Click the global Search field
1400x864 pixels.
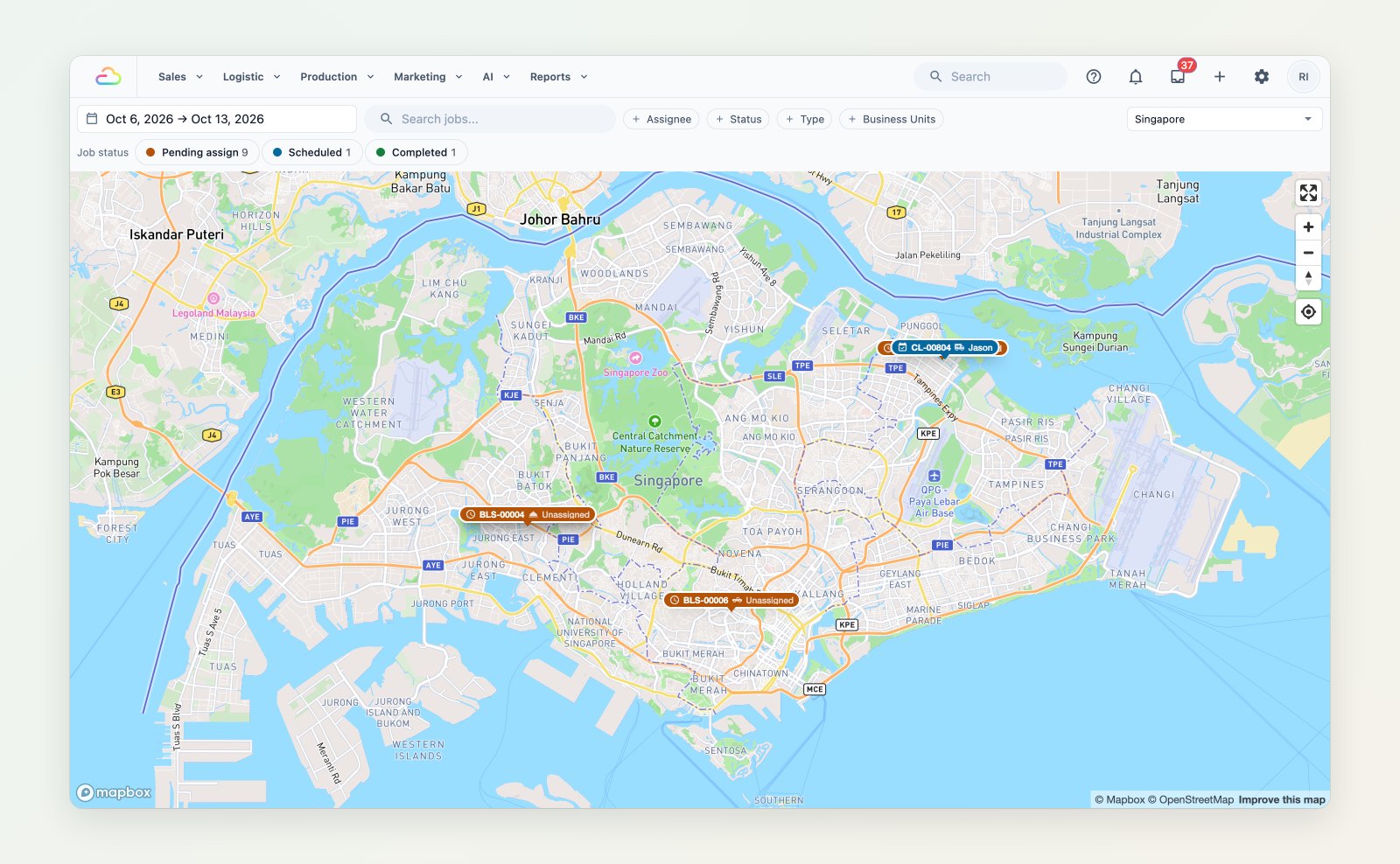(x=990, y=77)
